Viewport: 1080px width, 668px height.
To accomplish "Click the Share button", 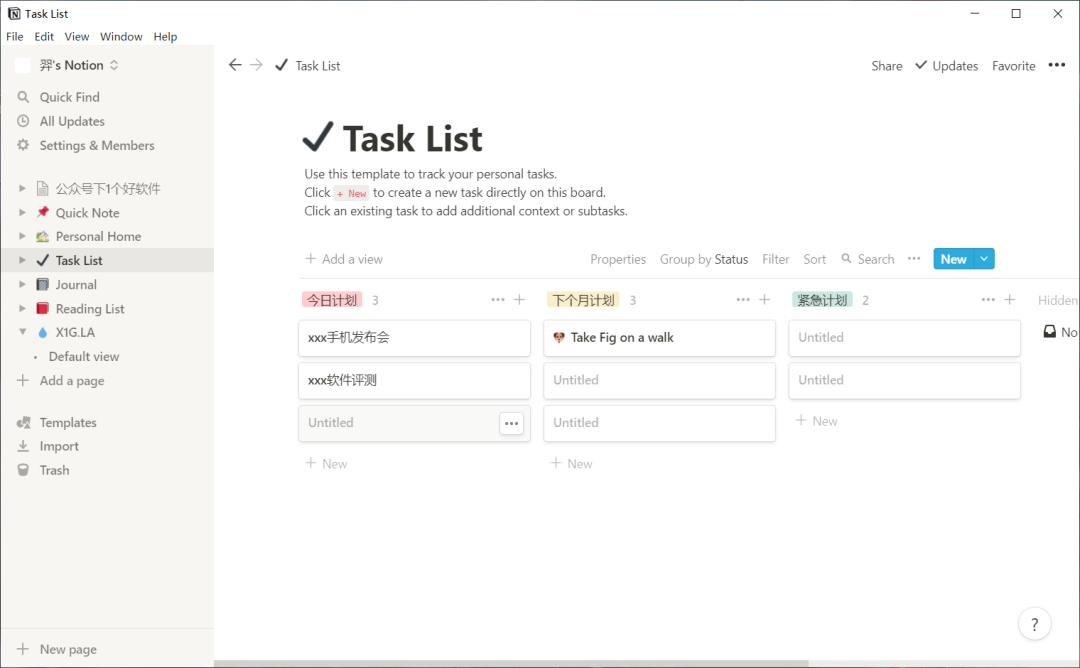I will tap(886, 66).
